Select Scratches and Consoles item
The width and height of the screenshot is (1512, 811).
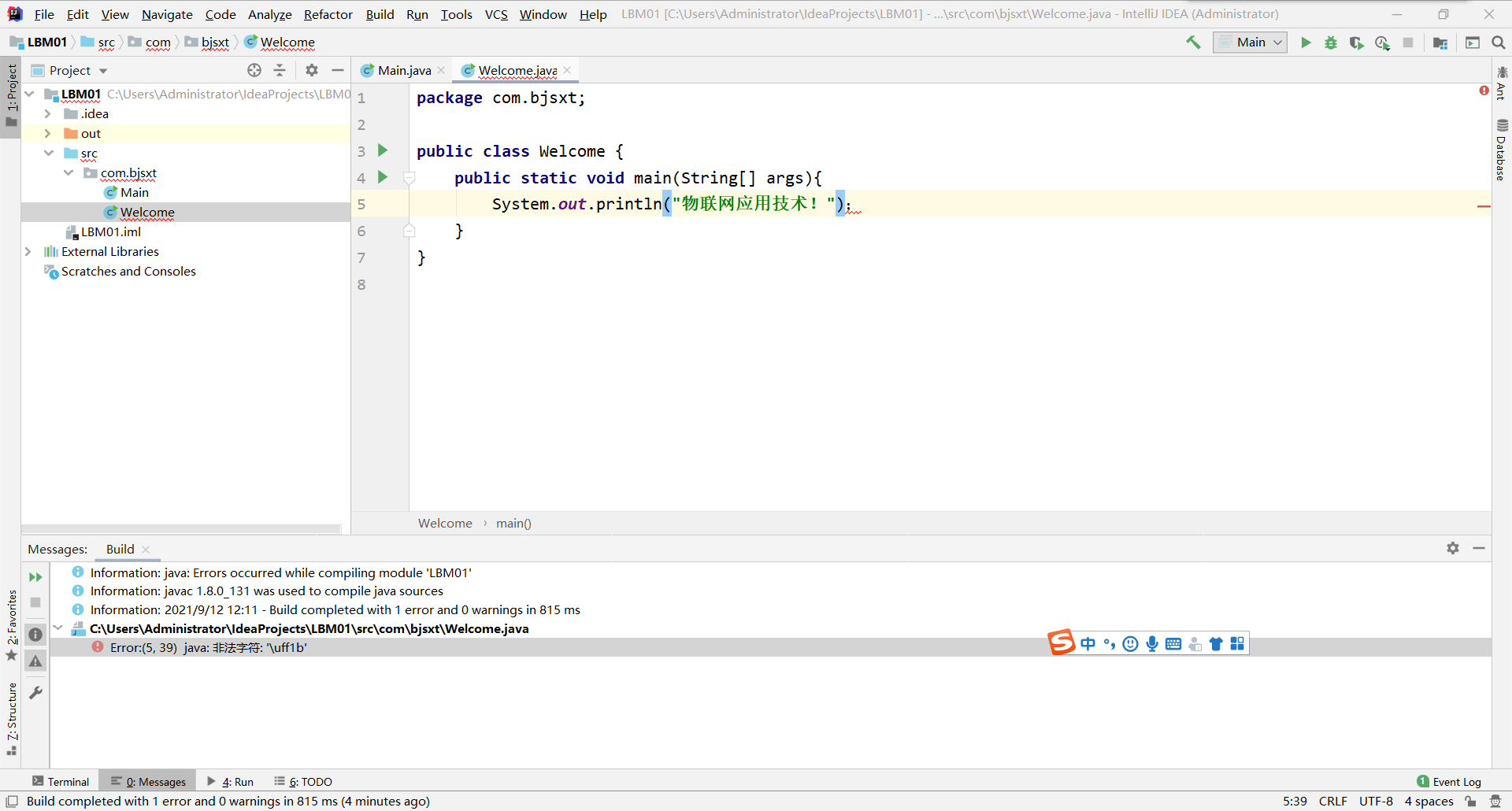[128, 272]
